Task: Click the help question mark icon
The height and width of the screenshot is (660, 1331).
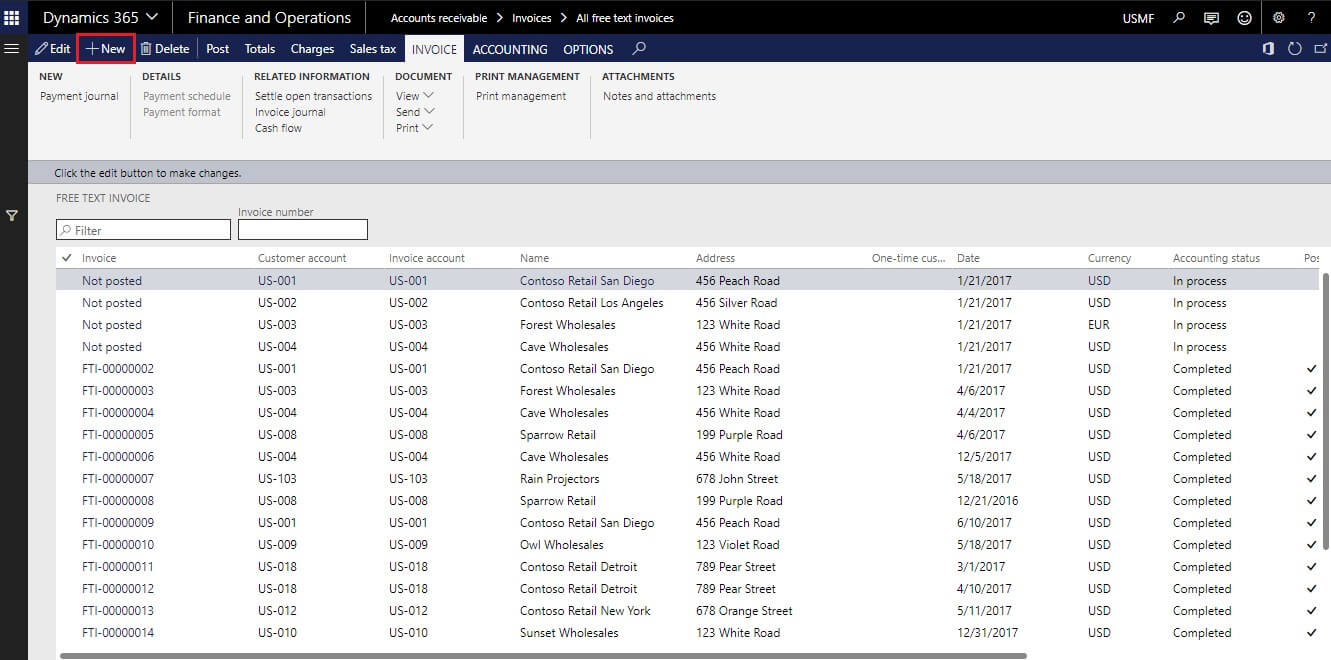Action: click(x=1312, y=18)
